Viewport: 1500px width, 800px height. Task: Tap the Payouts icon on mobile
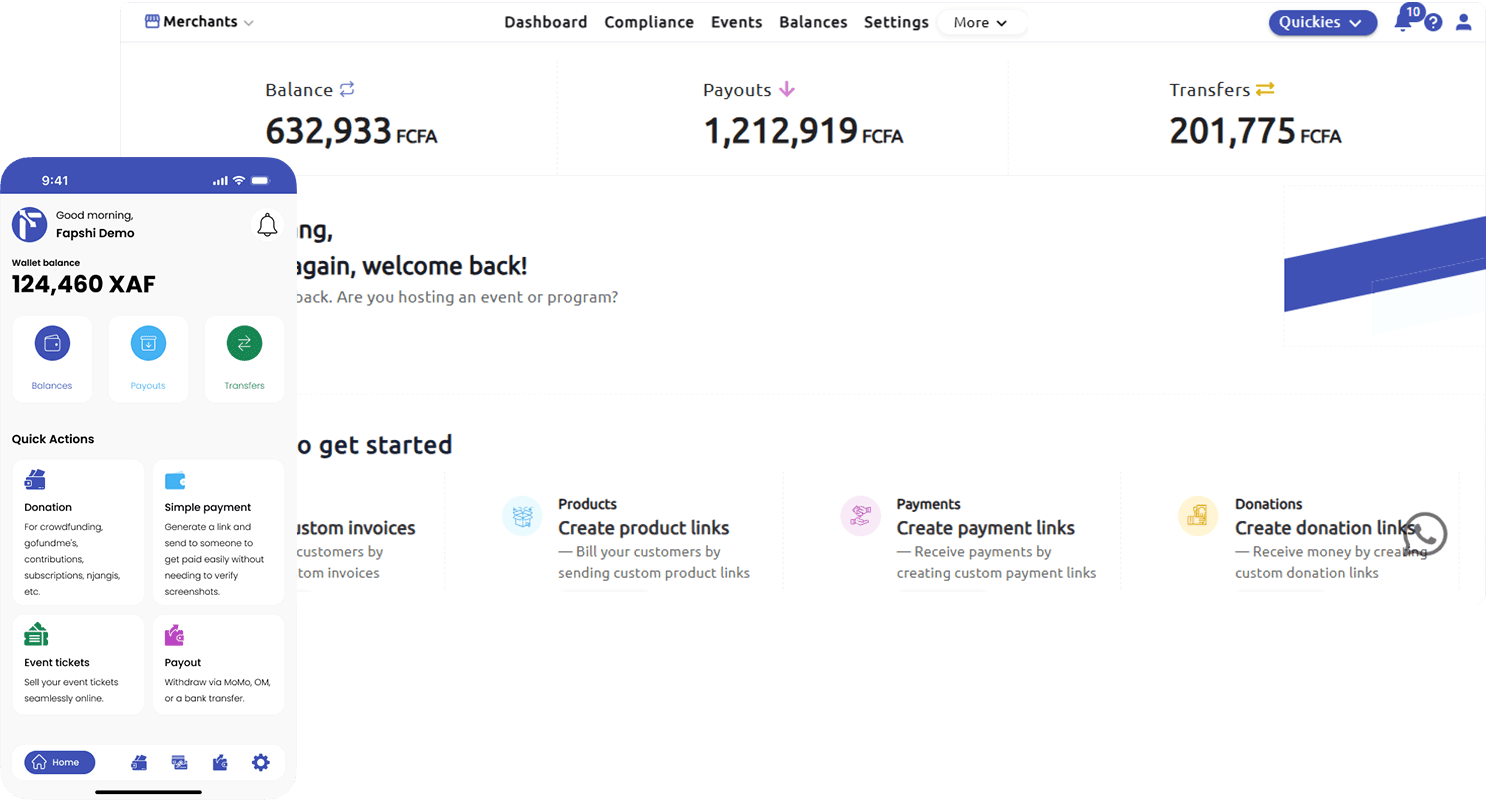pyautogui.click(x=148, y=344)
